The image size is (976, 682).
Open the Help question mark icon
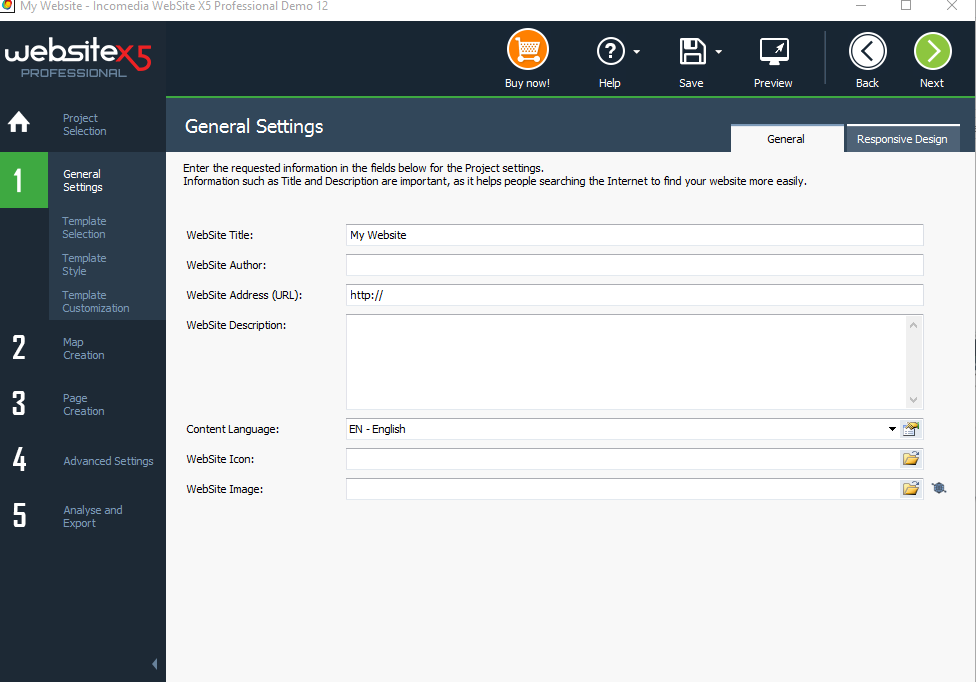pyautogui.click(x=611, y=51)
